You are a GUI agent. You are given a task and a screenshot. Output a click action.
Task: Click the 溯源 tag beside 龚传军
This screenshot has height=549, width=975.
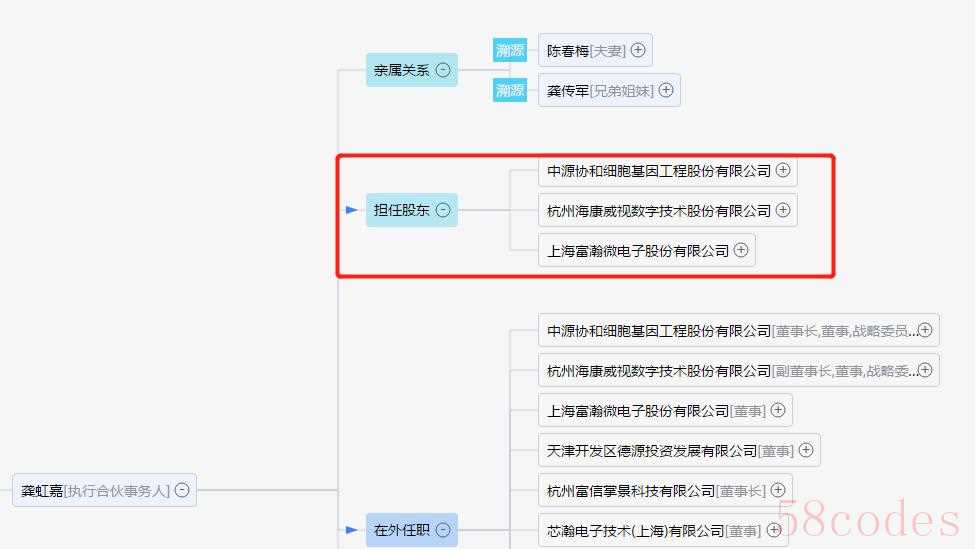(x=510, y=90)
